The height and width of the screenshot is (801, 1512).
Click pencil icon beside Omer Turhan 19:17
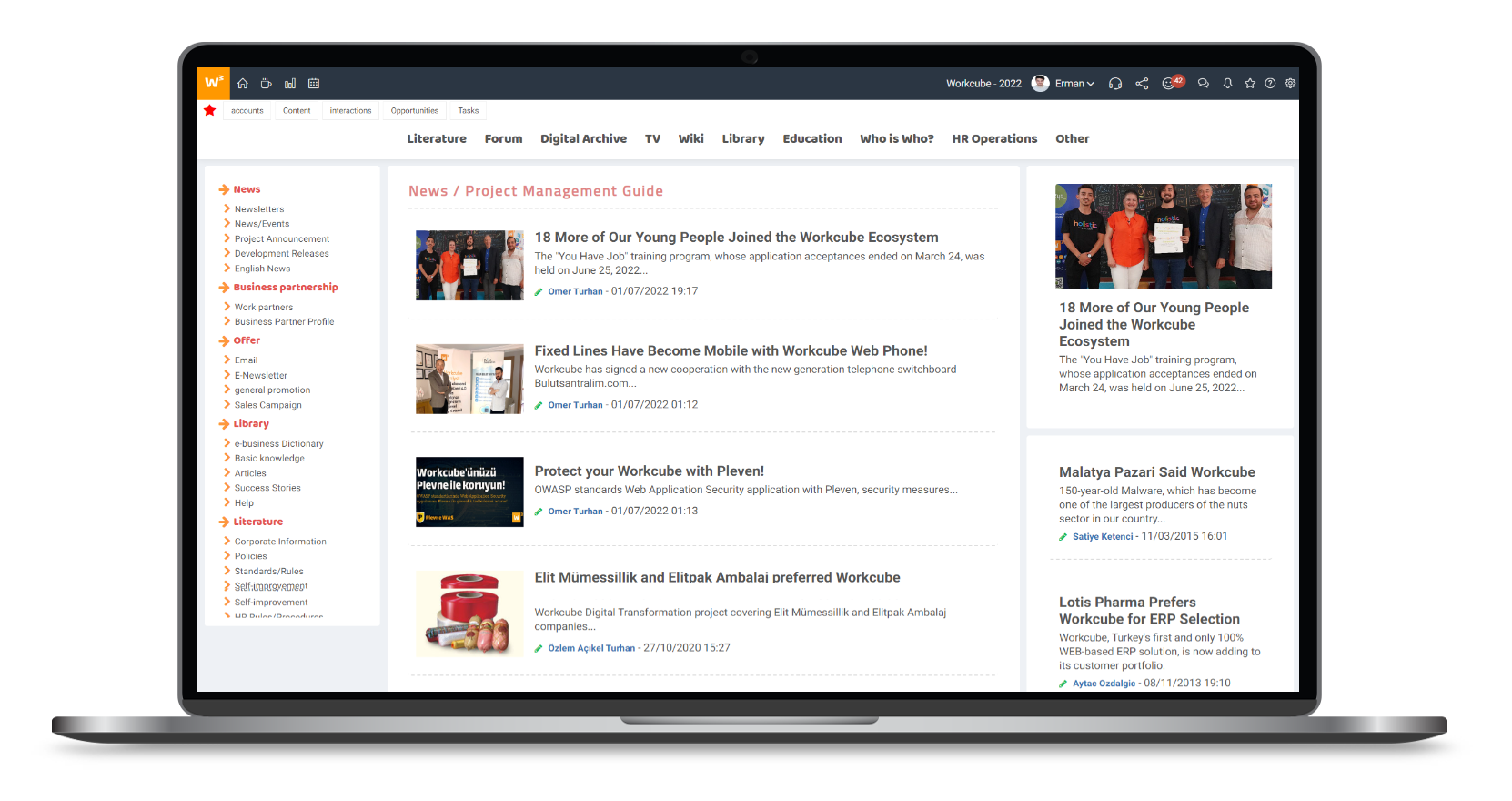539,292
